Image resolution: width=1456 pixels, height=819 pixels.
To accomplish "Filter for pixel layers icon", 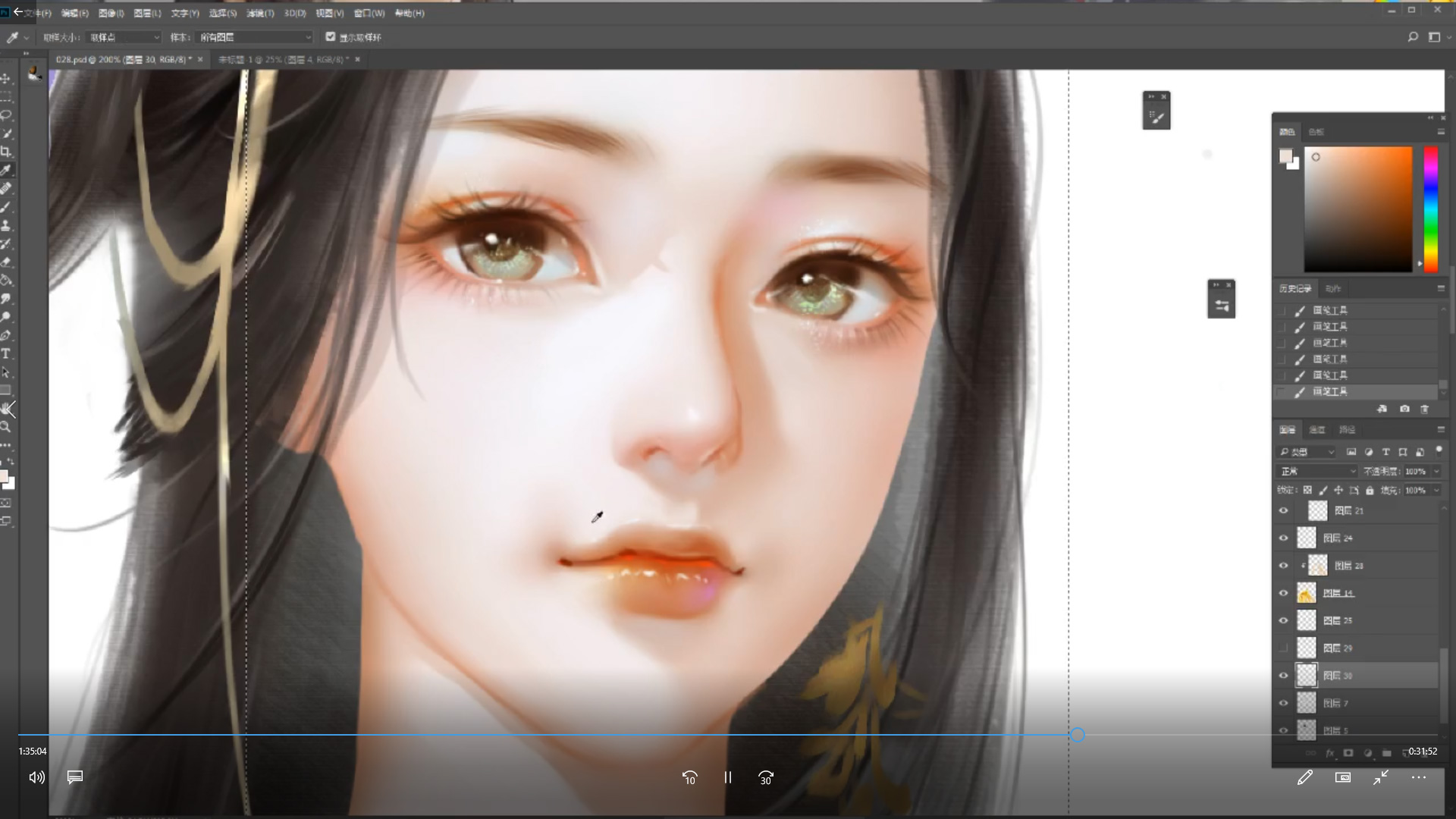I will [x=1351, y=452].
